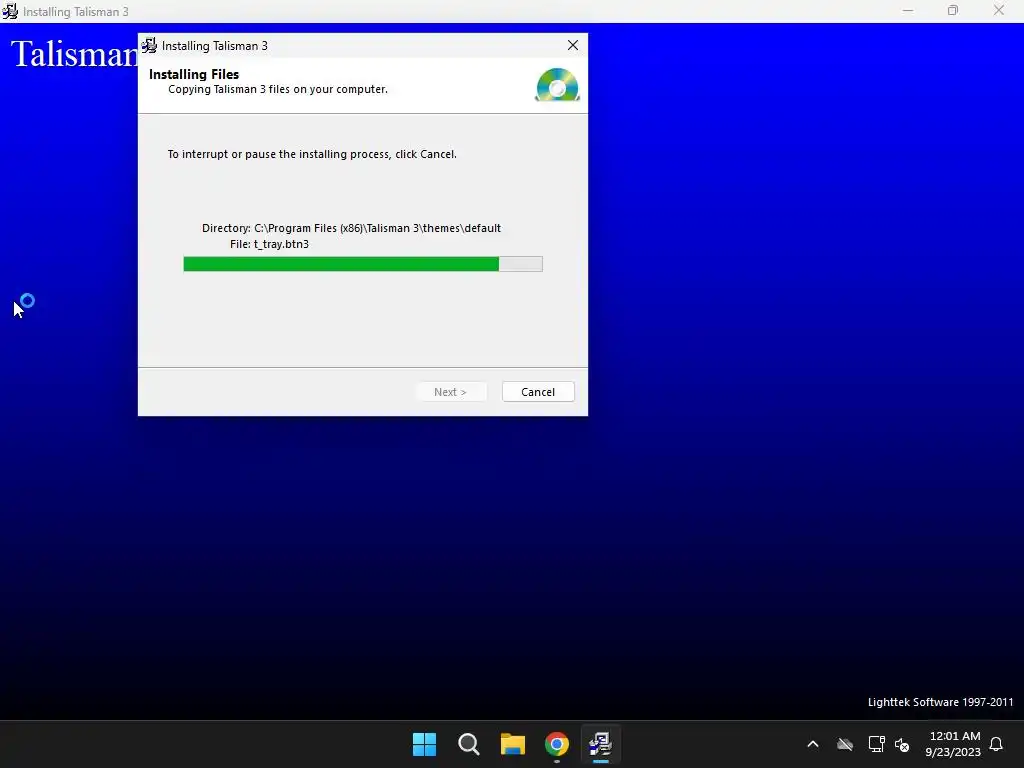Click 'Lighttek Software 1997-2011' copyright text
The image size is (1024, 768).
point(940,702)
